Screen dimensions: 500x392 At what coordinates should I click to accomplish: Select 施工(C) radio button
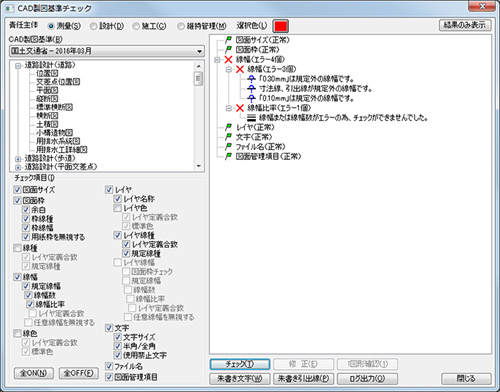tap(136, 26)
